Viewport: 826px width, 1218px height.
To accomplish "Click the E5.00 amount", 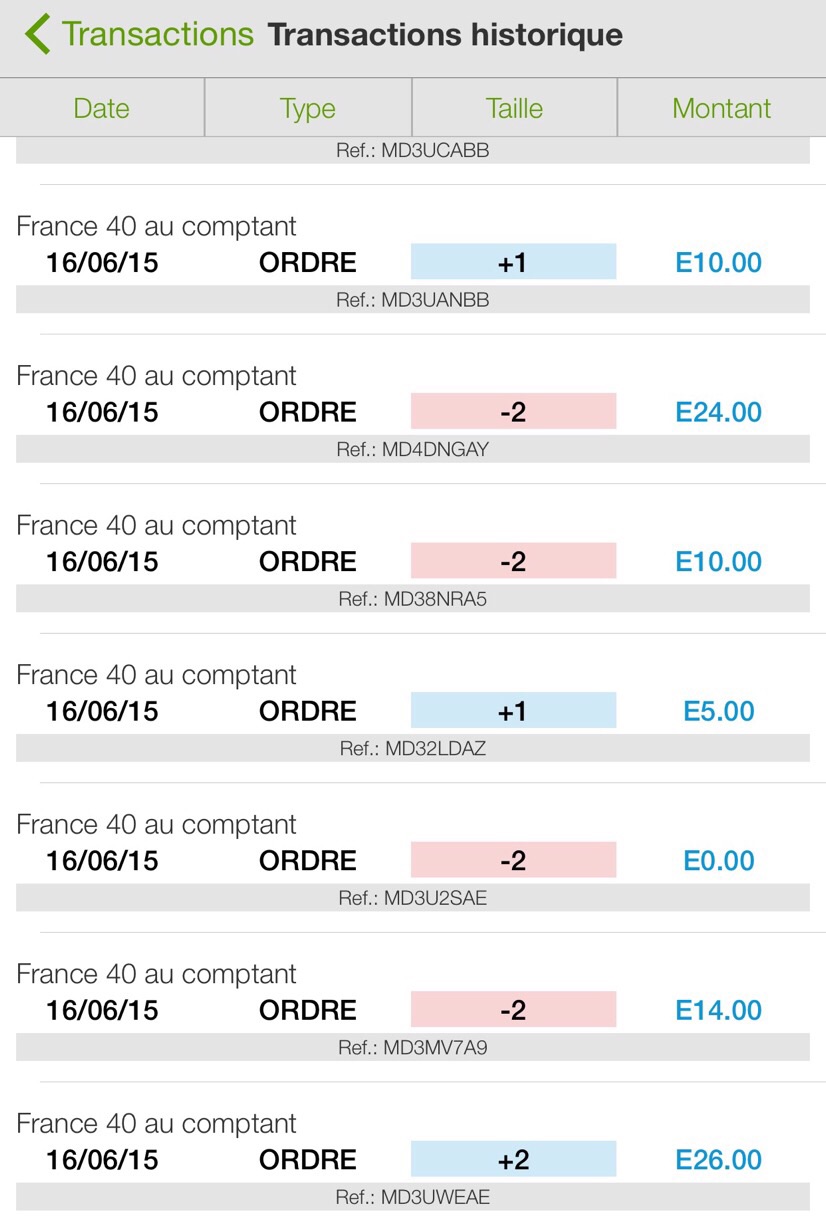I will pyautogui.click(x=719, y=711).
